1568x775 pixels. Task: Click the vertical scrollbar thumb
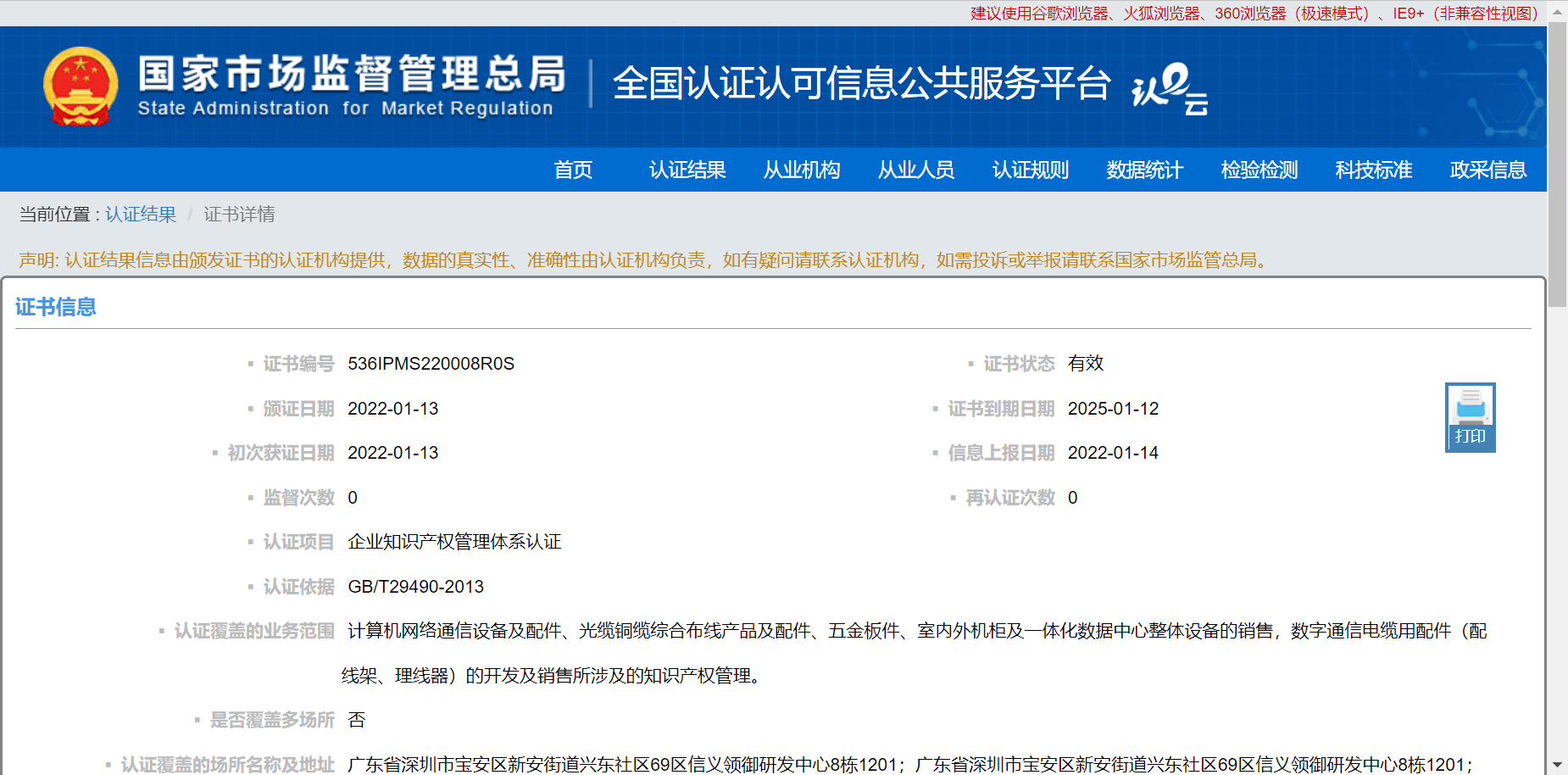(x=1557, y=165)
